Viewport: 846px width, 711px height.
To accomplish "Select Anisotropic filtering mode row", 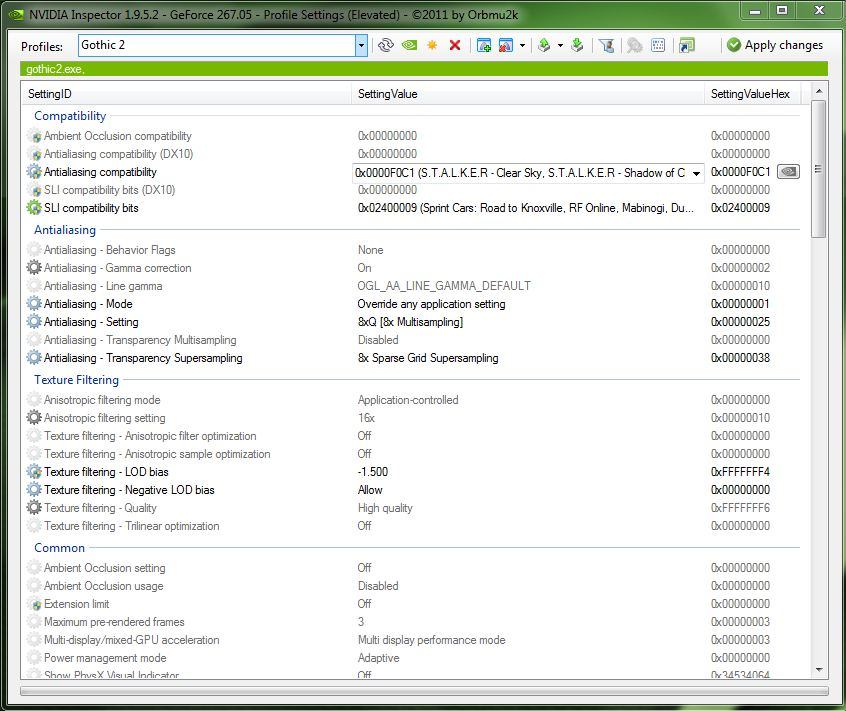I will [413, 400].
